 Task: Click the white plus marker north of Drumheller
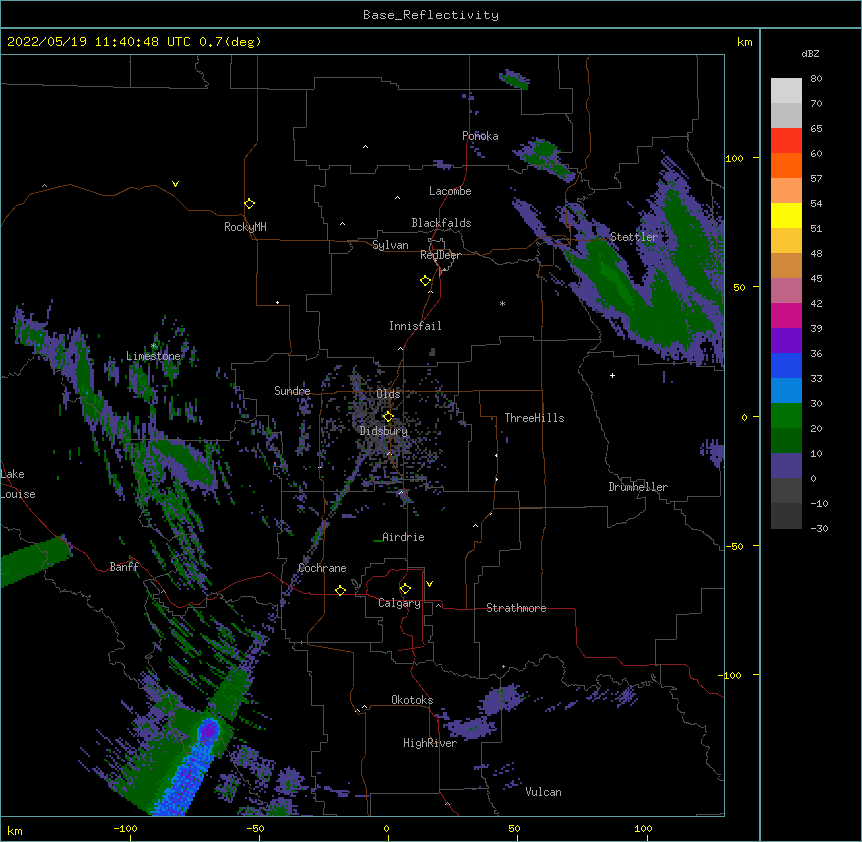click(612, 375)
